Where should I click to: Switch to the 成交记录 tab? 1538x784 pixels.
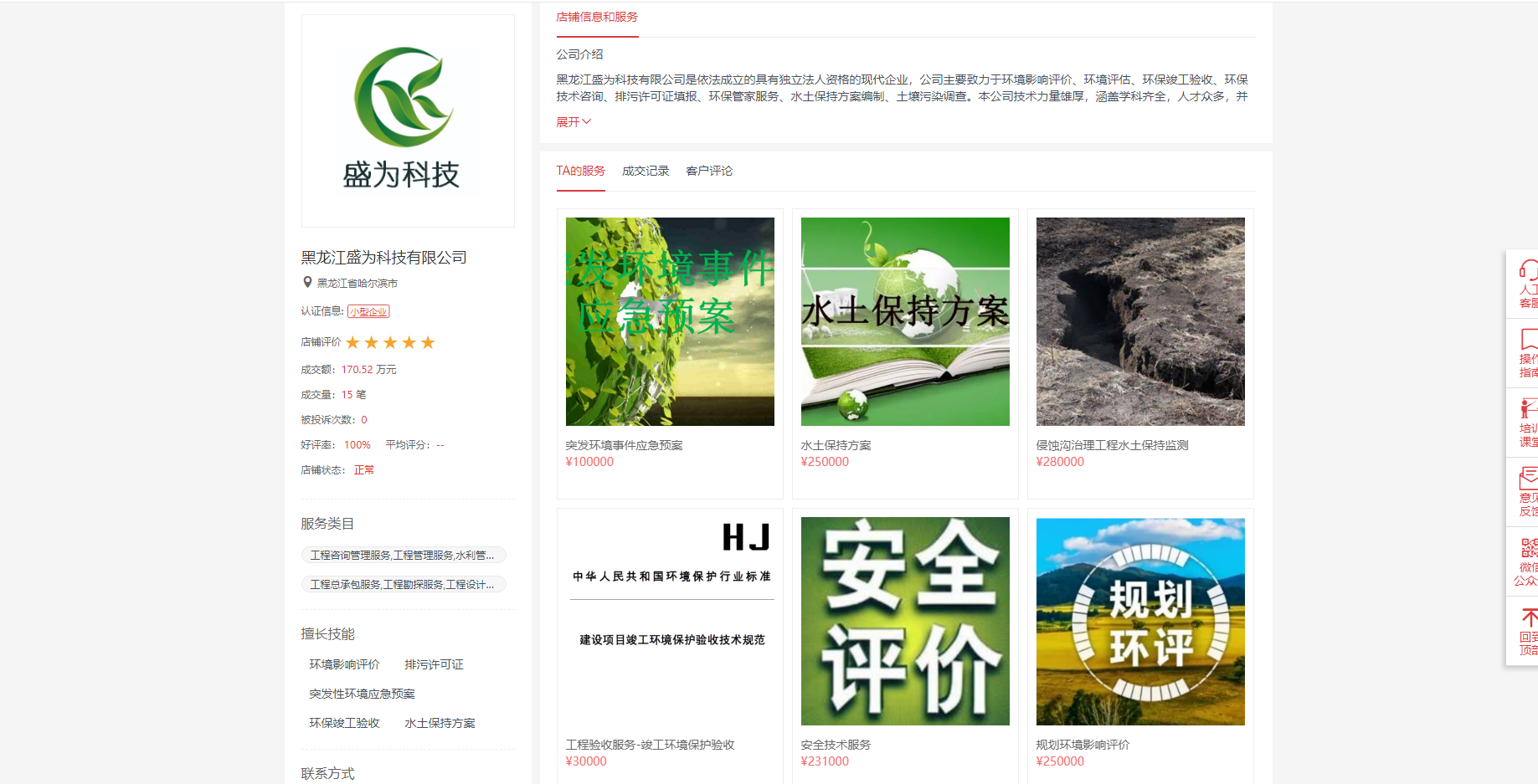pyautogui.click(x=645, y=171)
